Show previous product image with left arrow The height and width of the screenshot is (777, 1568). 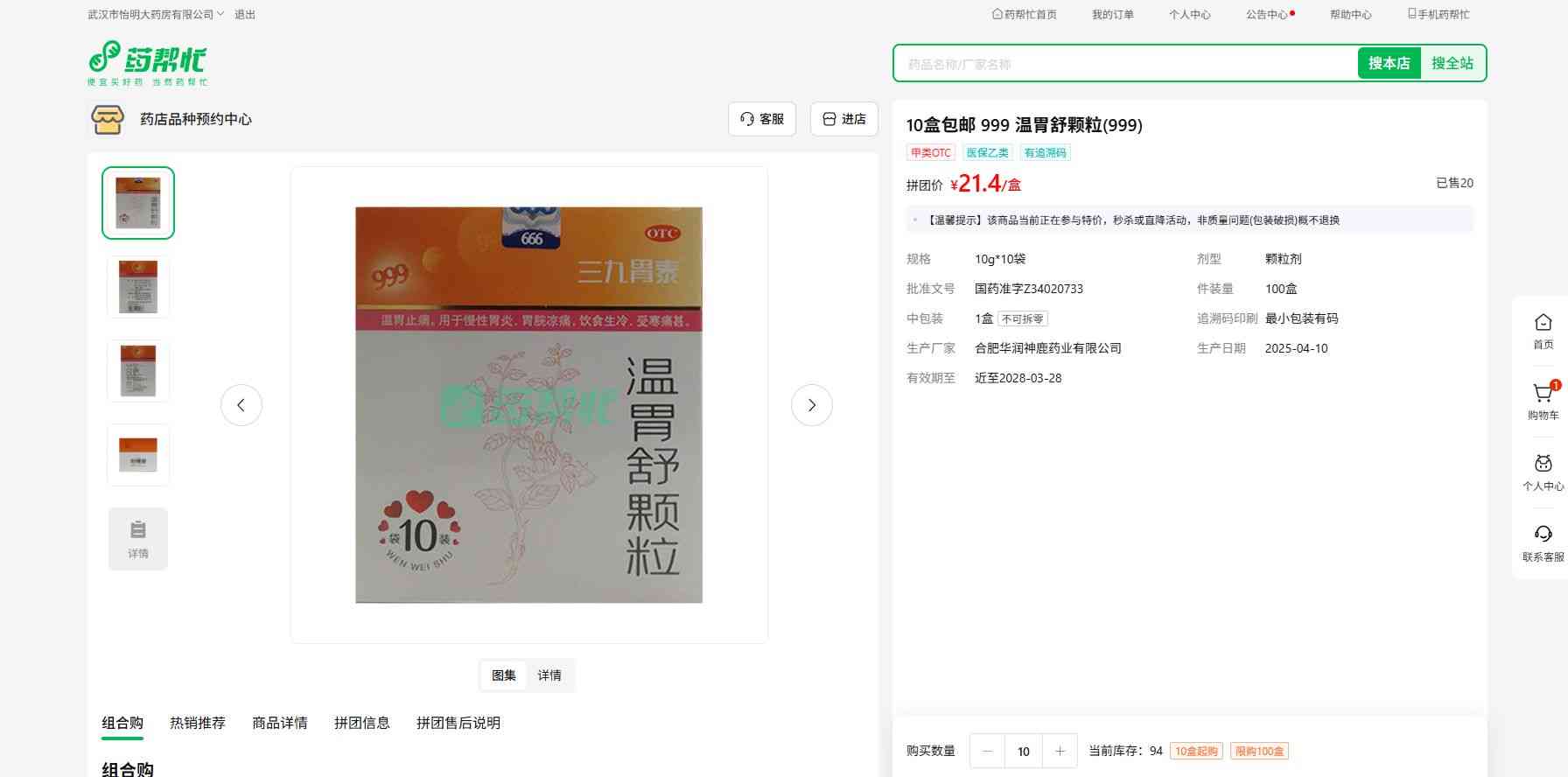241,405
